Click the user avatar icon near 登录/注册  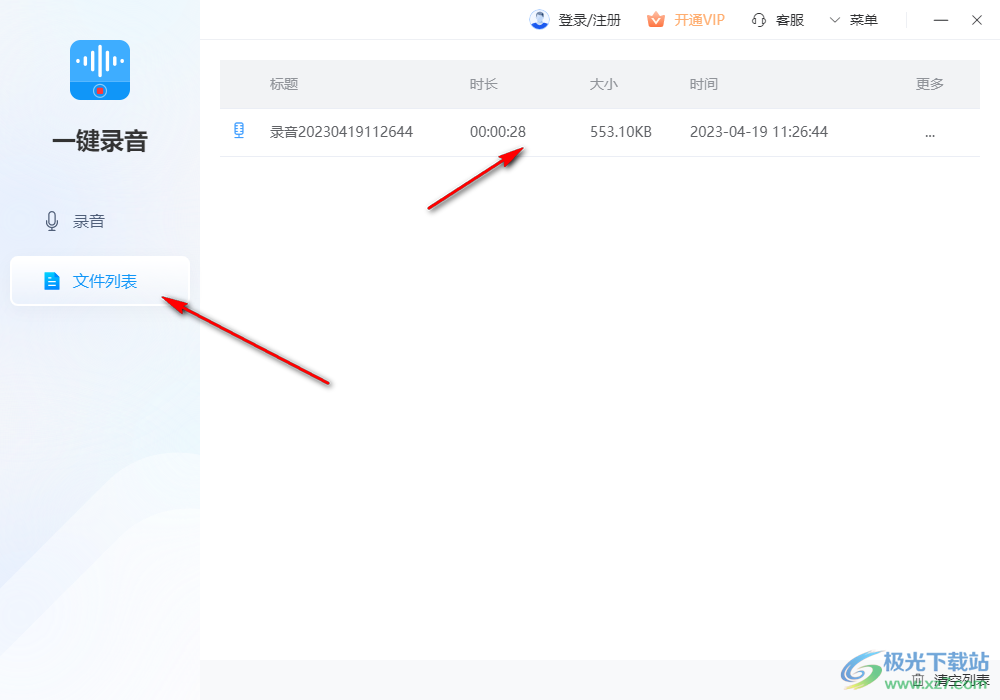(x=539, y=19)
